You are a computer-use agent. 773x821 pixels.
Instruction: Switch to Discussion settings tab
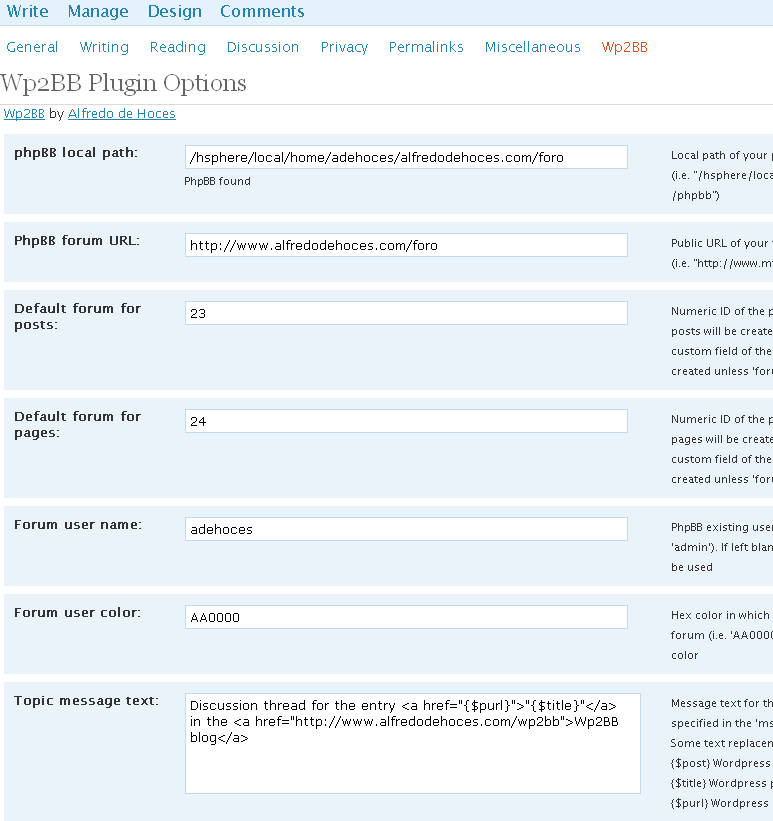point(263,47)
